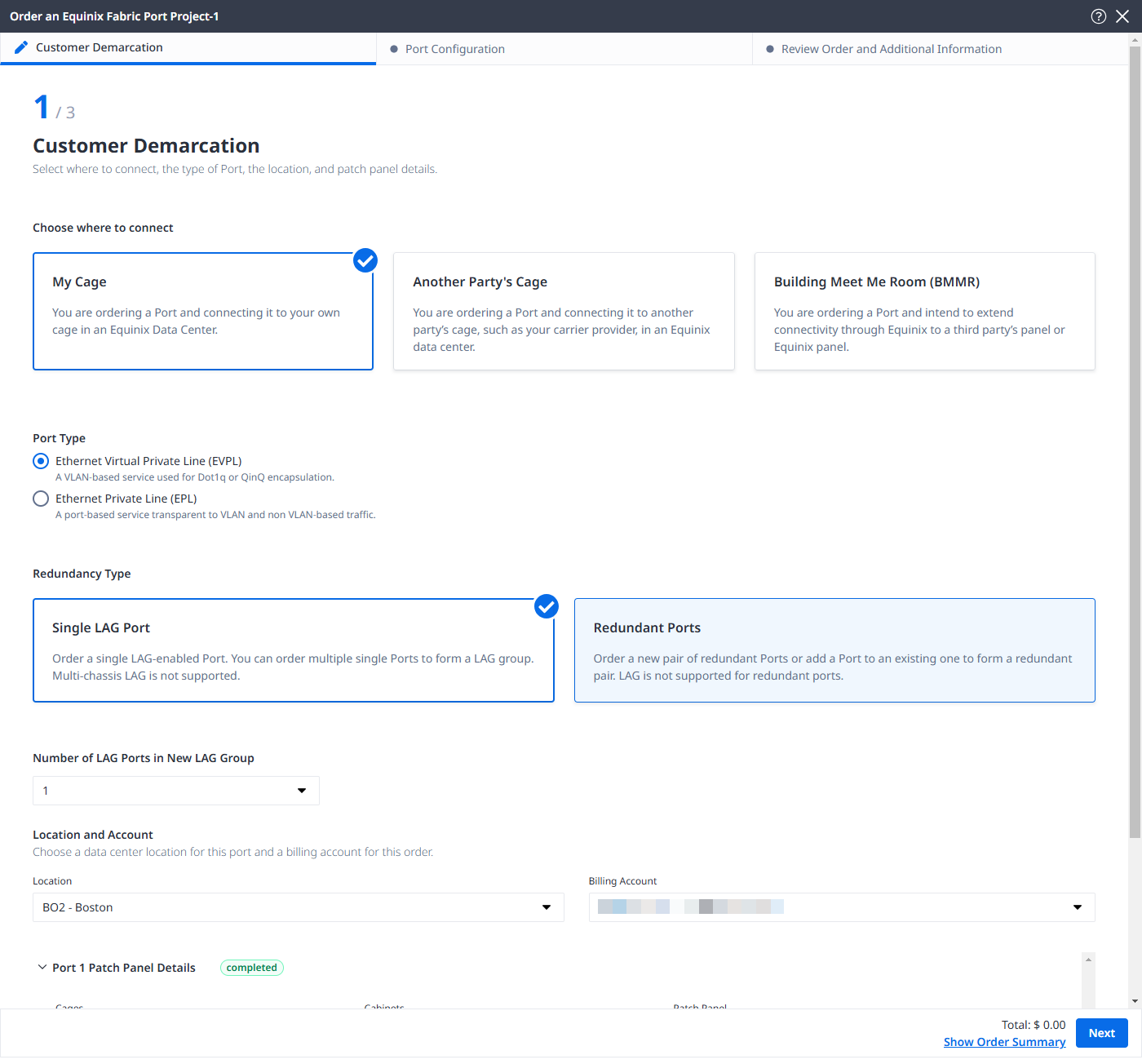The width and height of the screenshot is (1142, 1064).
Task: Go to the Port Configuration step tab
Action: pos(564,49)
